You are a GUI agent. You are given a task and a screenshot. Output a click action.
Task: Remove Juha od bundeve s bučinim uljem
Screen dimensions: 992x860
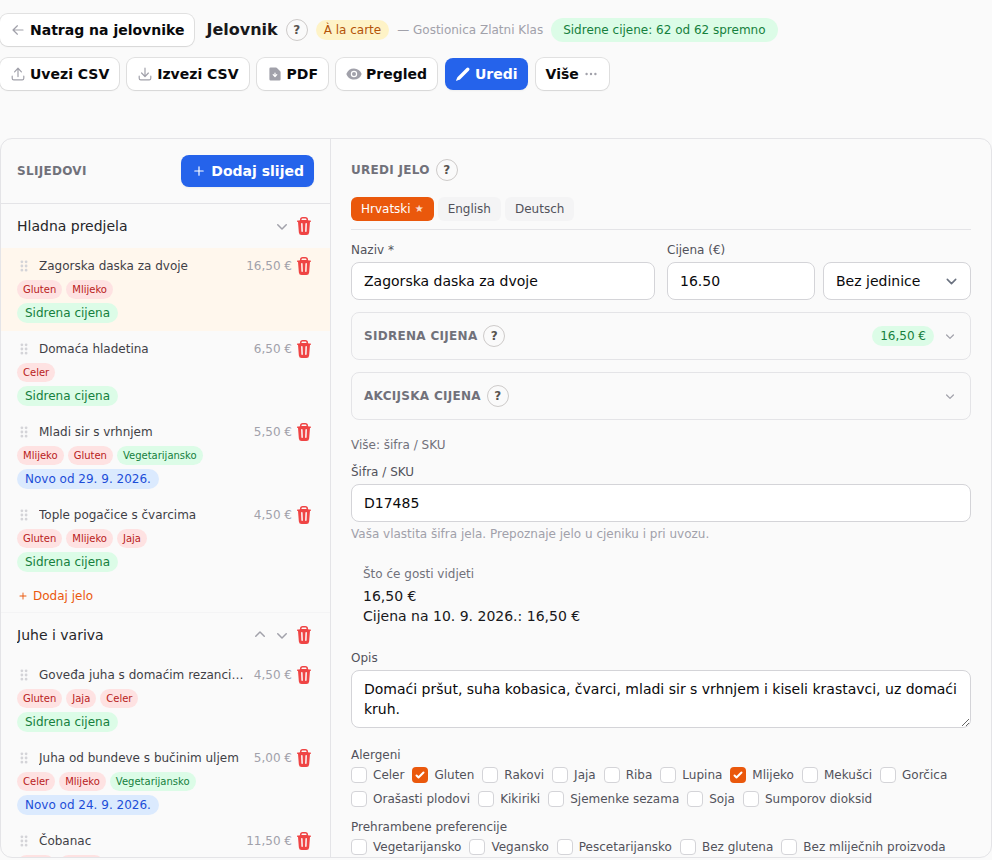tap(304, 758)
